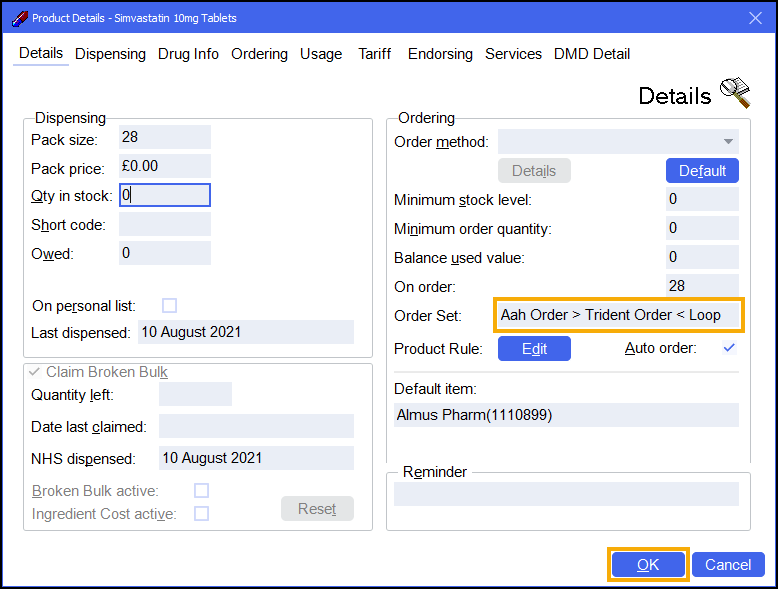Click Edit next to Product Rule

[534, 348]
